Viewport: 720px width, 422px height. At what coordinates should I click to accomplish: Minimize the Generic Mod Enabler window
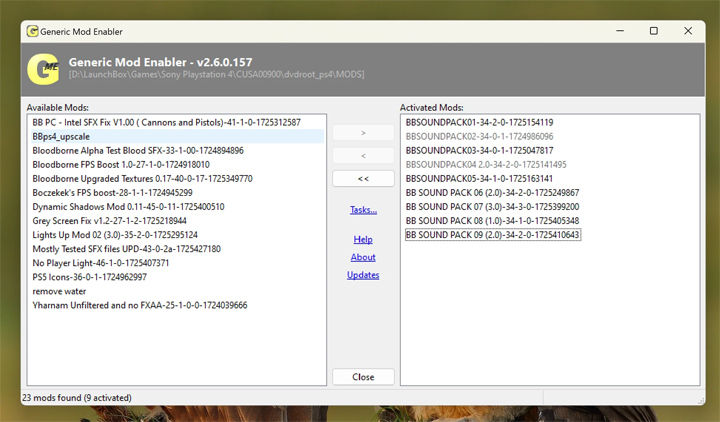point(620,31)
